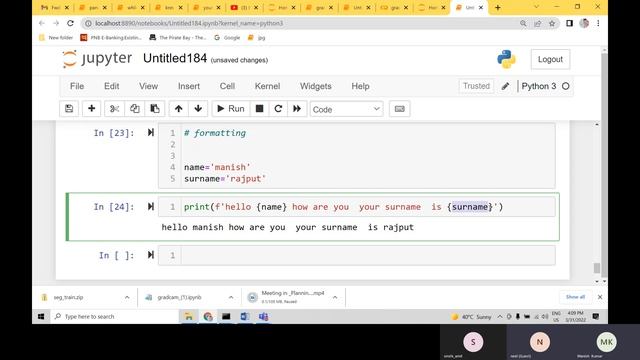The height and width of the screenshot is (360, 640).
Task: Click the name='manish' line in cell 23
Action: [217, 167]
